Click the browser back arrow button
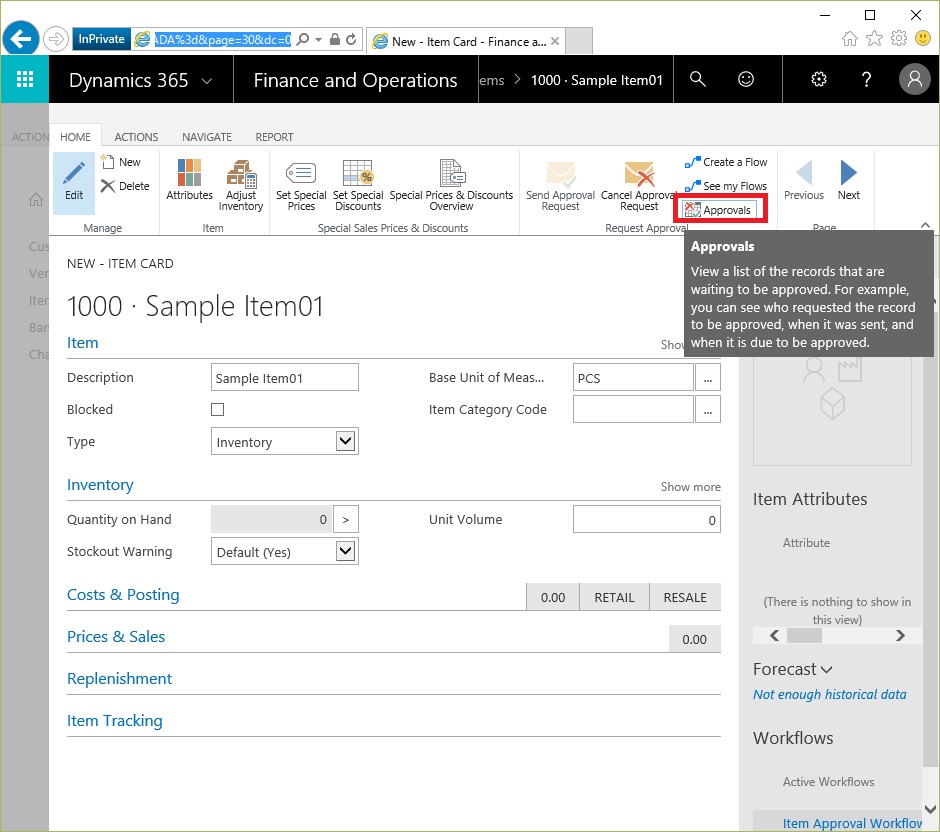The height and width of the screenshot is (832, 940). 21,40
